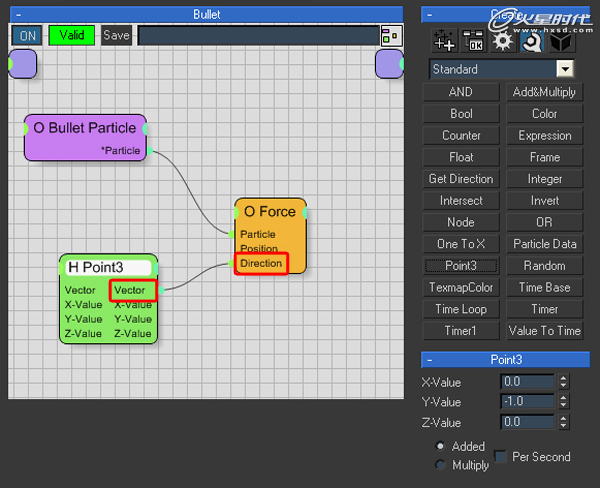Select the O Bullet Particle node
The image size is (600, 488).
tap(85, 137)
